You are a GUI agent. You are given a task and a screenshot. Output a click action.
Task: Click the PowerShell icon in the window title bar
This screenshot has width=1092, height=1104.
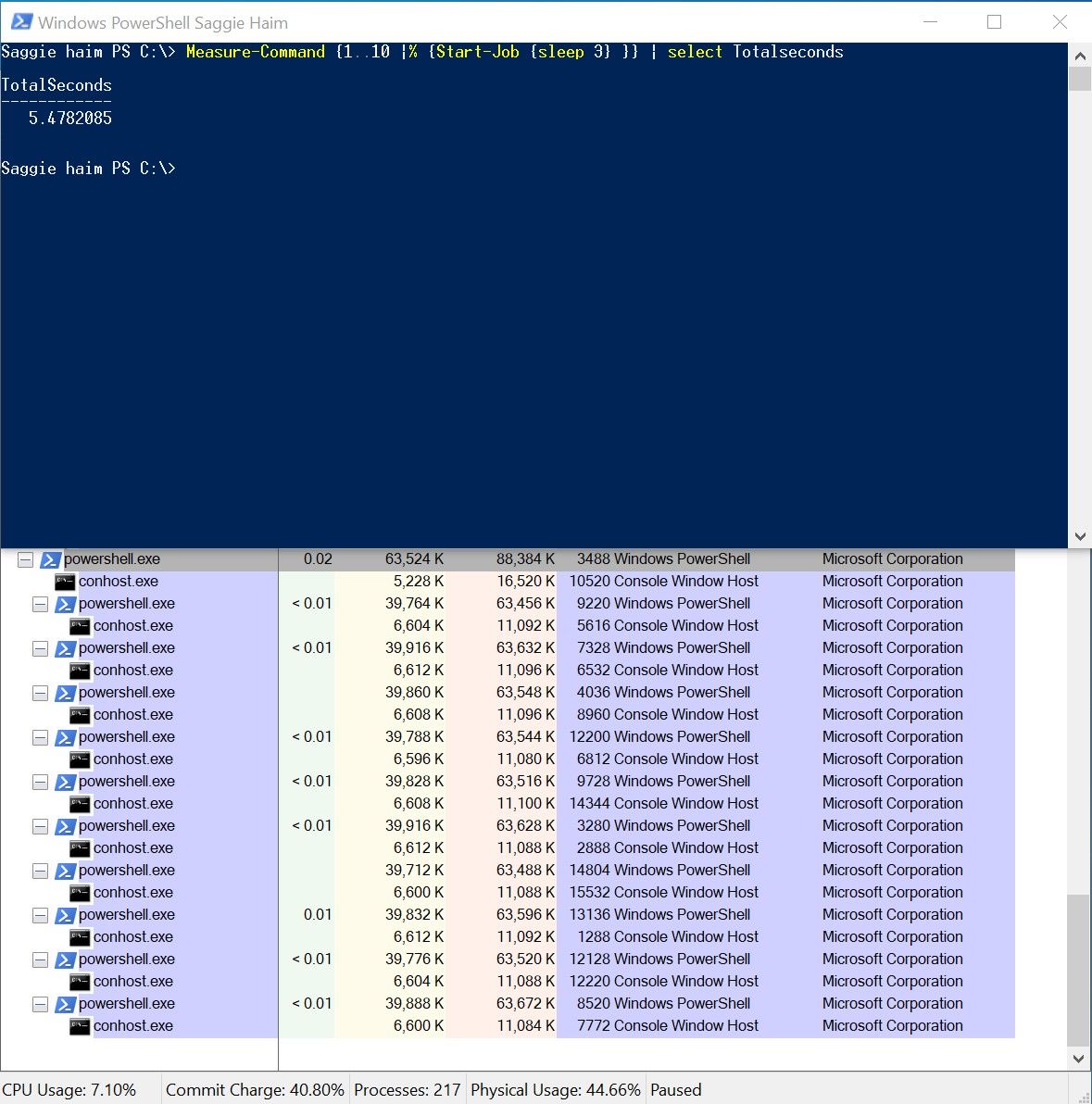coord(21,21)
